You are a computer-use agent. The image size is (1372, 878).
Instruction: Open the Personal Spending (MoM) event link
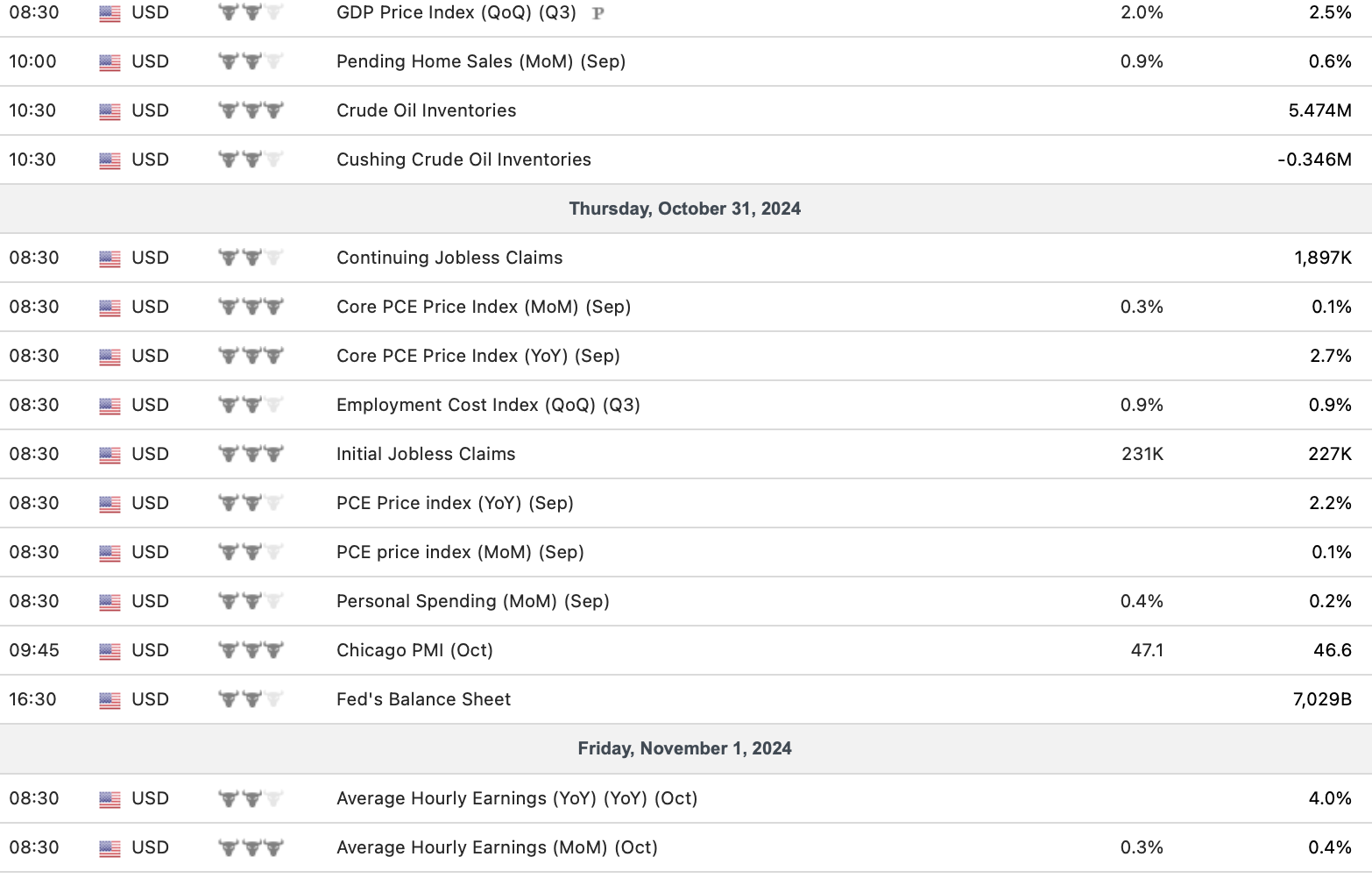[472, 601]
